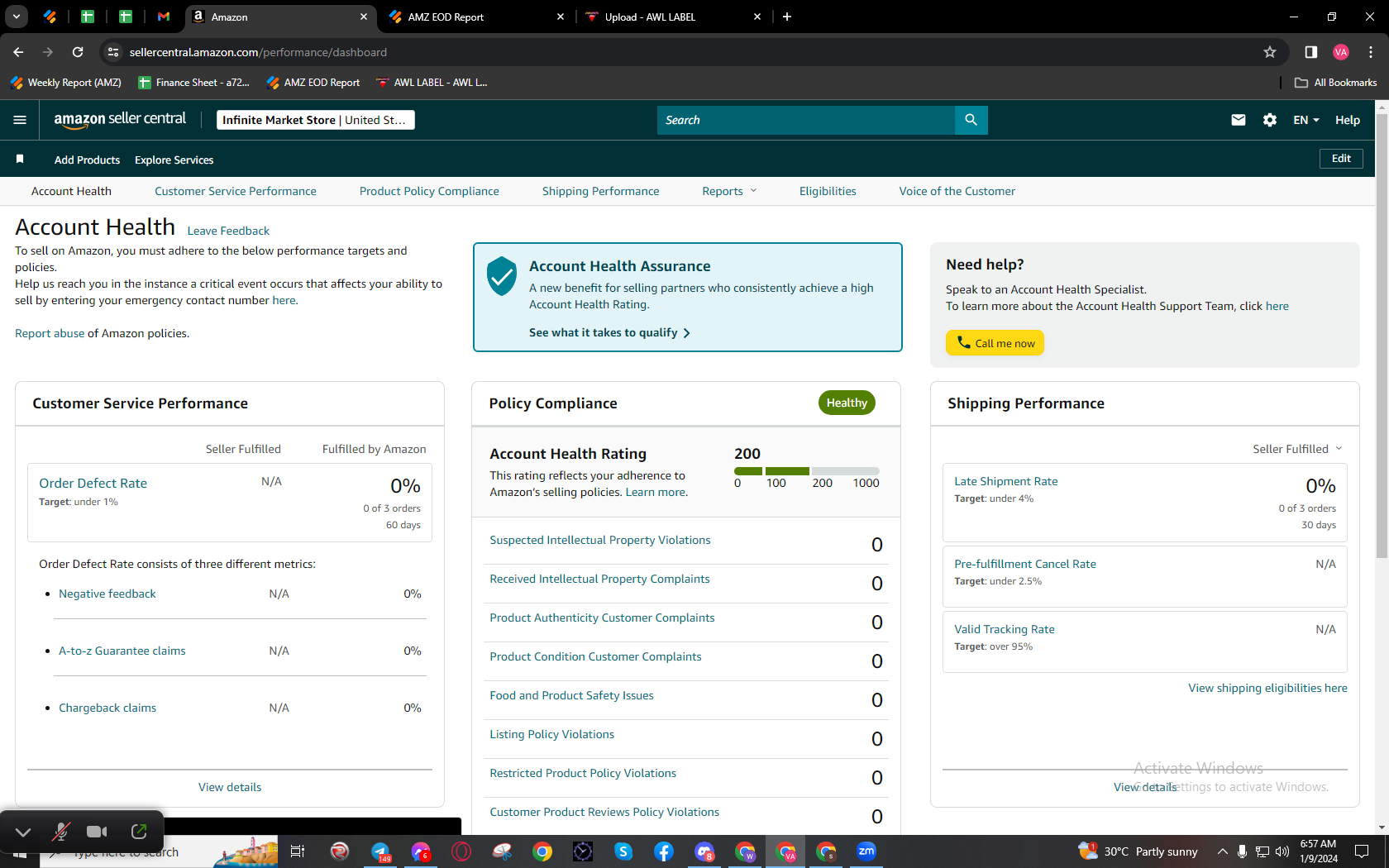View site information in the address bar

click(x=113, y=52)
